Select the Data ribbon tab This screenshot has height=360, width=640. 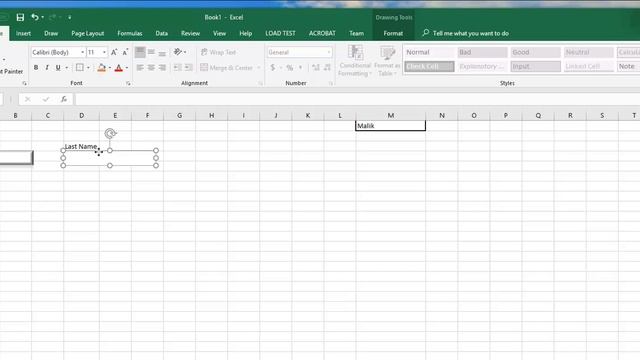(x=162, y=33)
